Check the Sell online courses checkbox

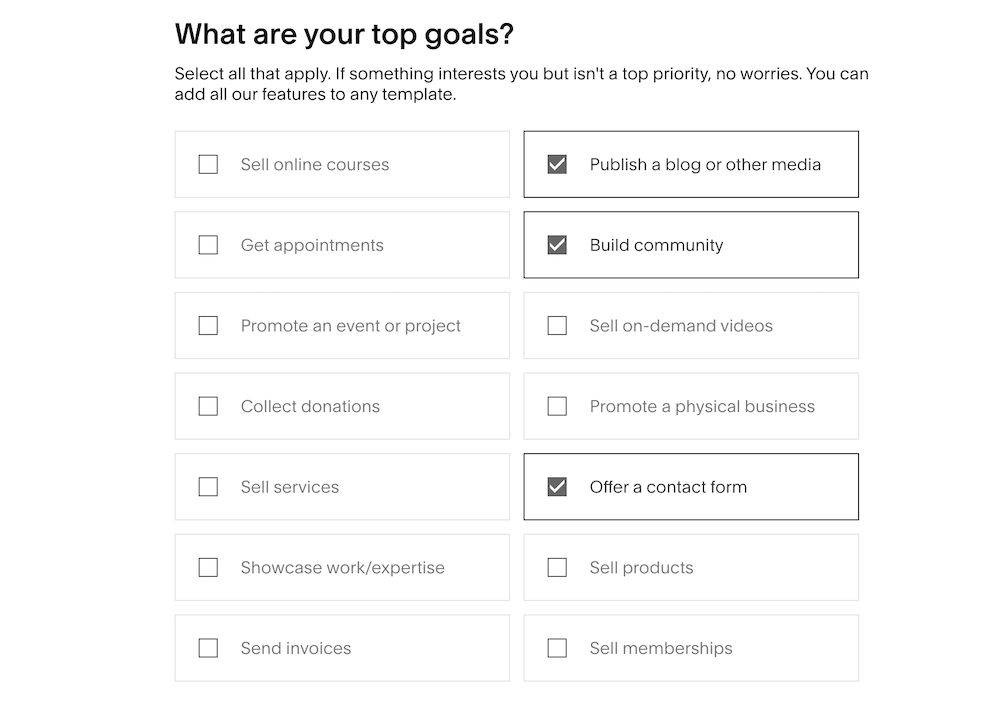tap(208, 165)
